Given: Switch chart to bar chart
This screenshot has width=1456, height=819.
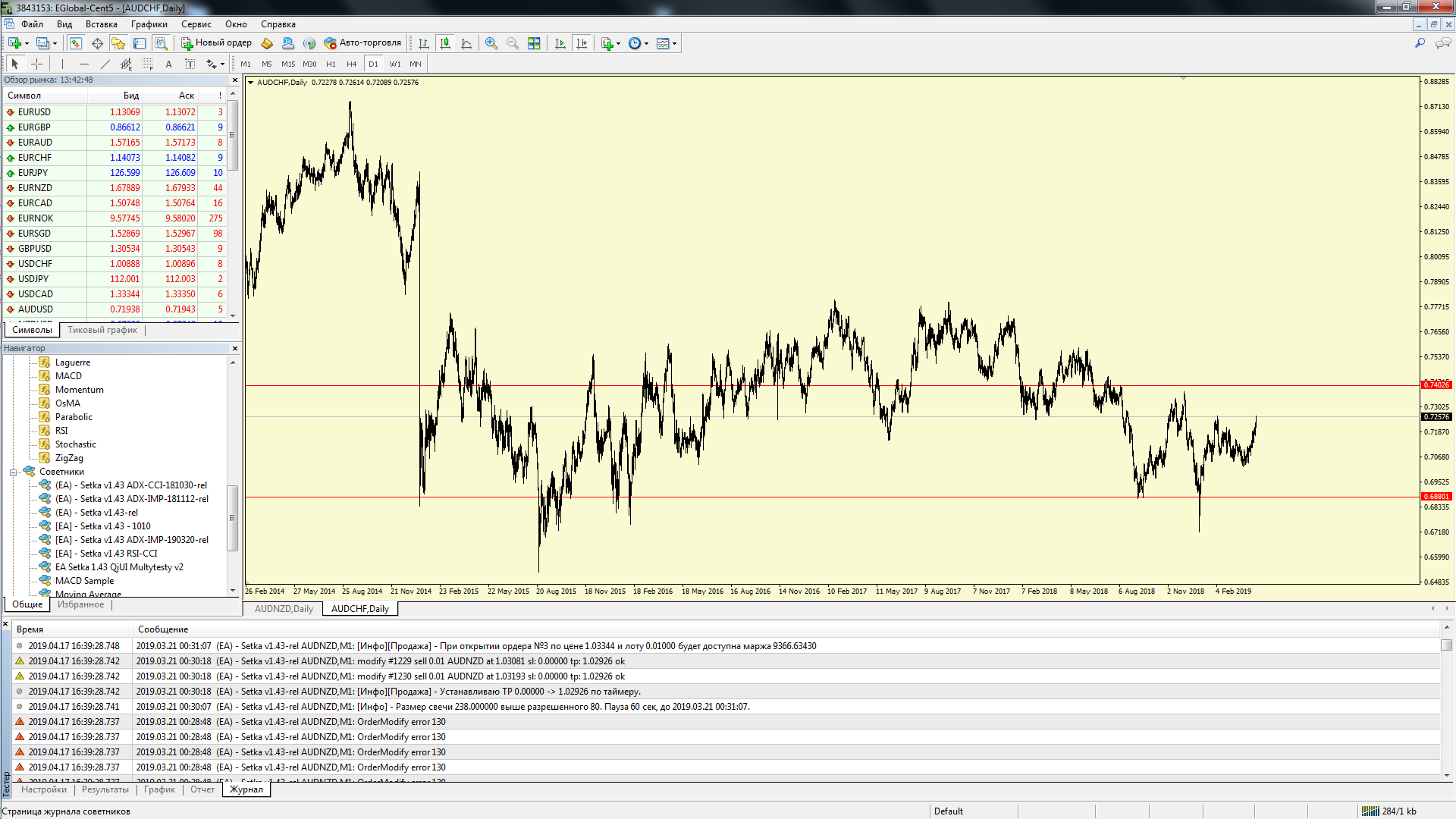Looking at the screenshot, I should [x=424, y=43].
